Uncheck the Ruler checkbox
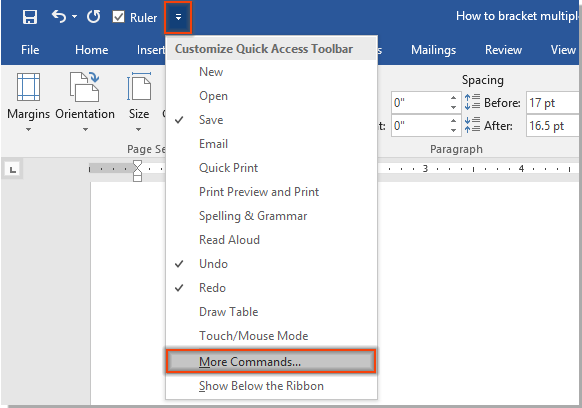 tap(118, 17)
